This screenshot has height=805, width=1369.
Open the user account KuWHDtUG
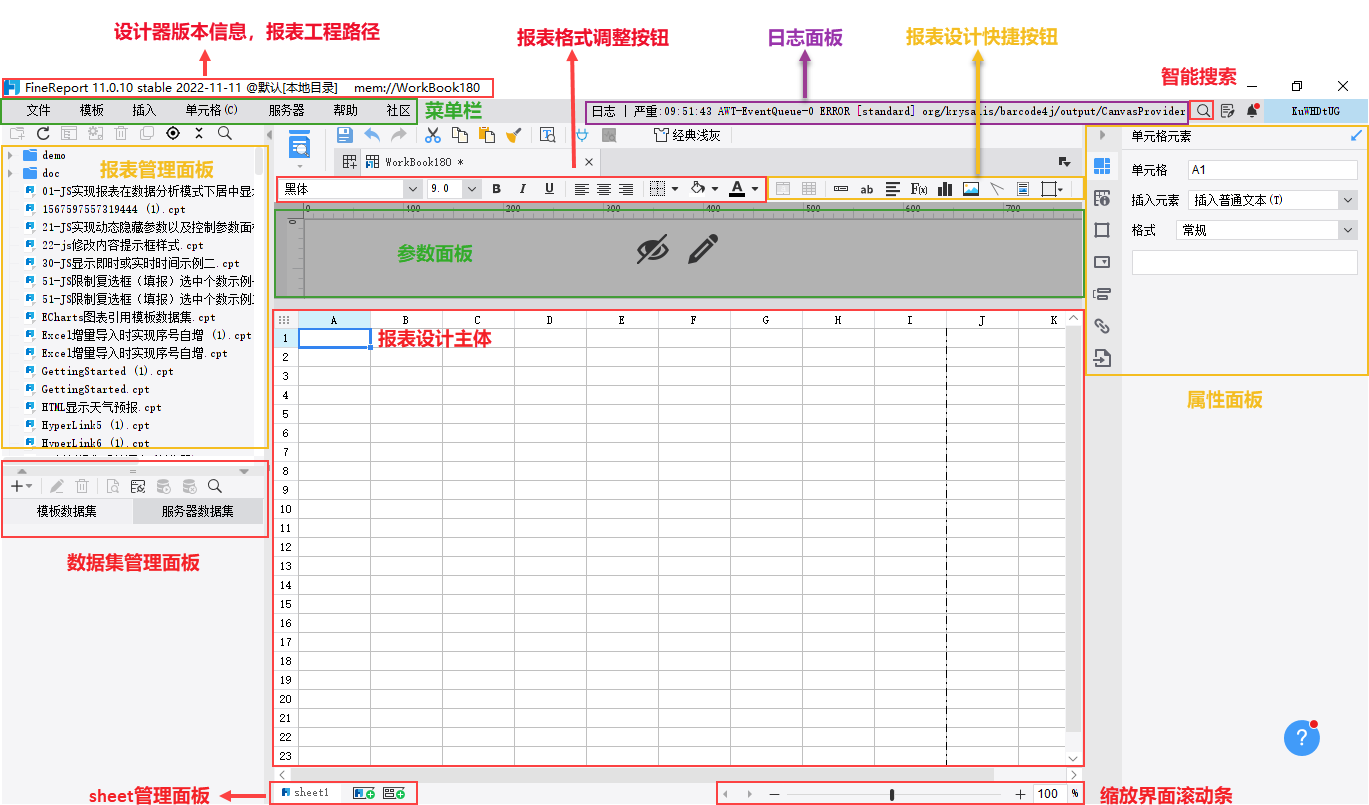click(1315, 111)
